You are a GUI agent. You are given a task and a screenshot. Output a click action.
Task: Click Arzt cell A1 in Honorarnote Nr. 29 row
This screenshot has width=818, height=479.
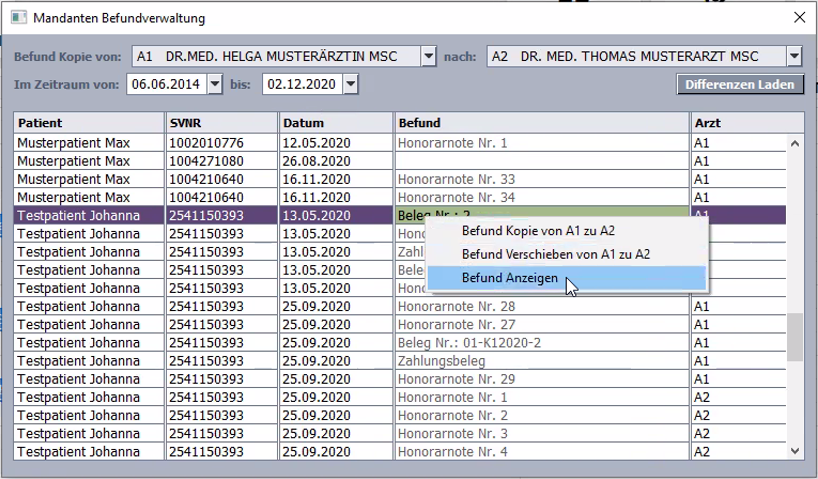739,379
